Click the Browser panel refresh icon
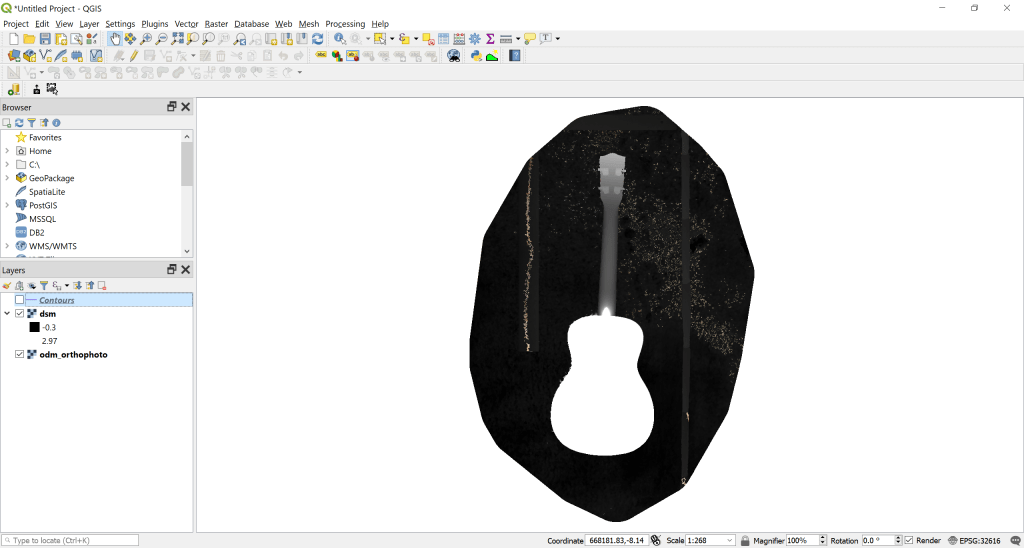The height and width of the screenshot is (548, 1024). click(19, 123)
